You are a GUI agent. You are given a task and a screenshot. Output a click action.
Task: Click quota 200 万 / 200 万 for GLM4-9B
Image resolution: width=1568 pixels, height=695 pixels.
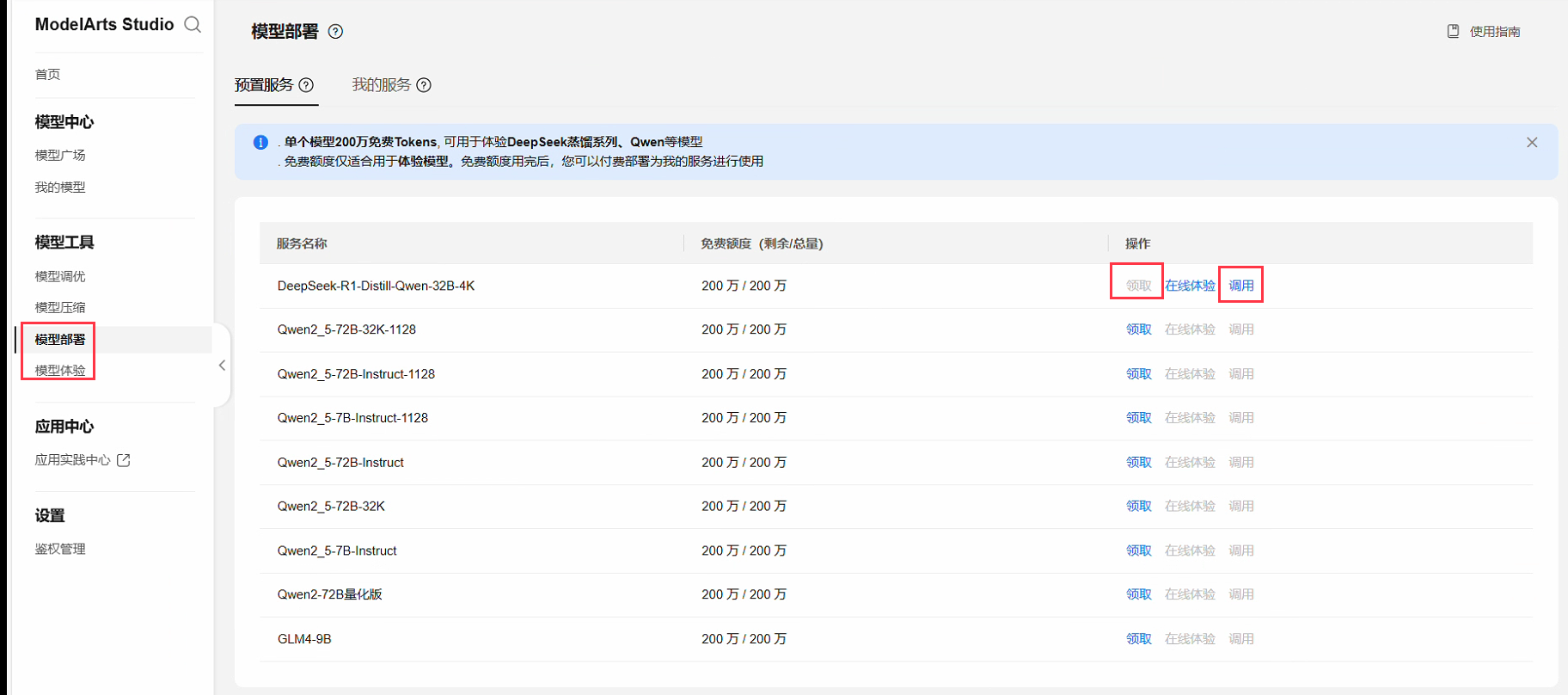[744, 639]
